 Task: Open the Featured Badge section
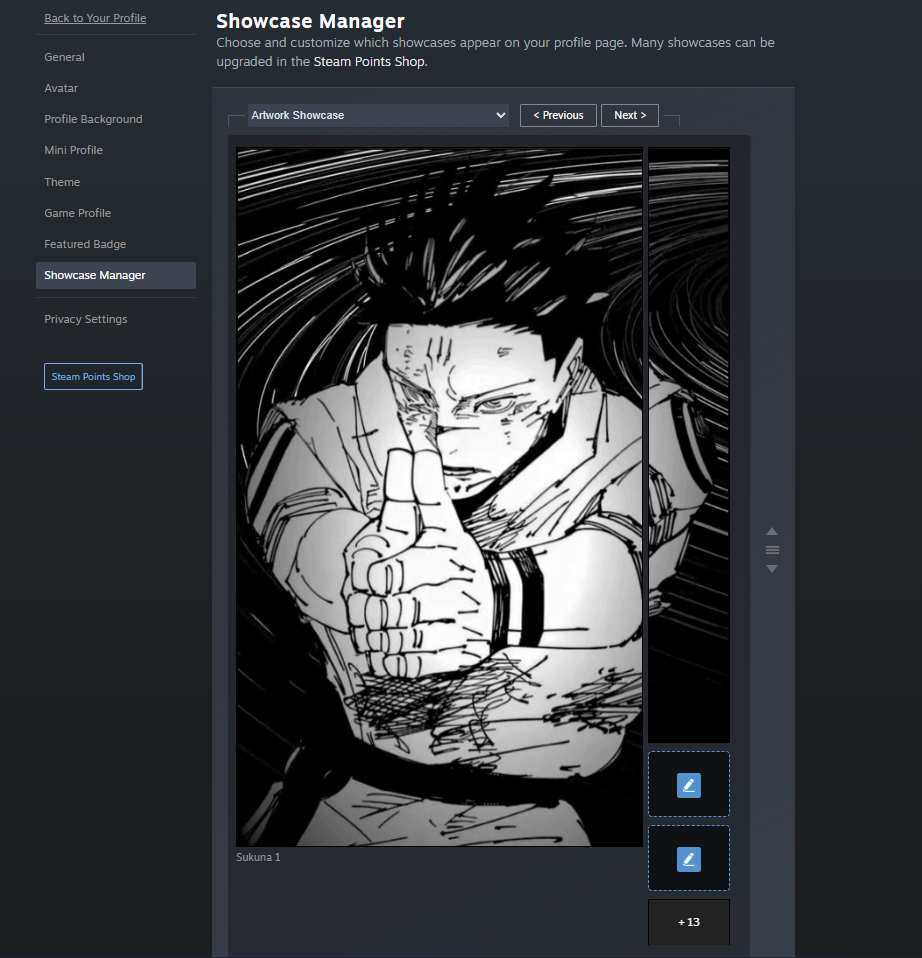[x=85, y=244]
